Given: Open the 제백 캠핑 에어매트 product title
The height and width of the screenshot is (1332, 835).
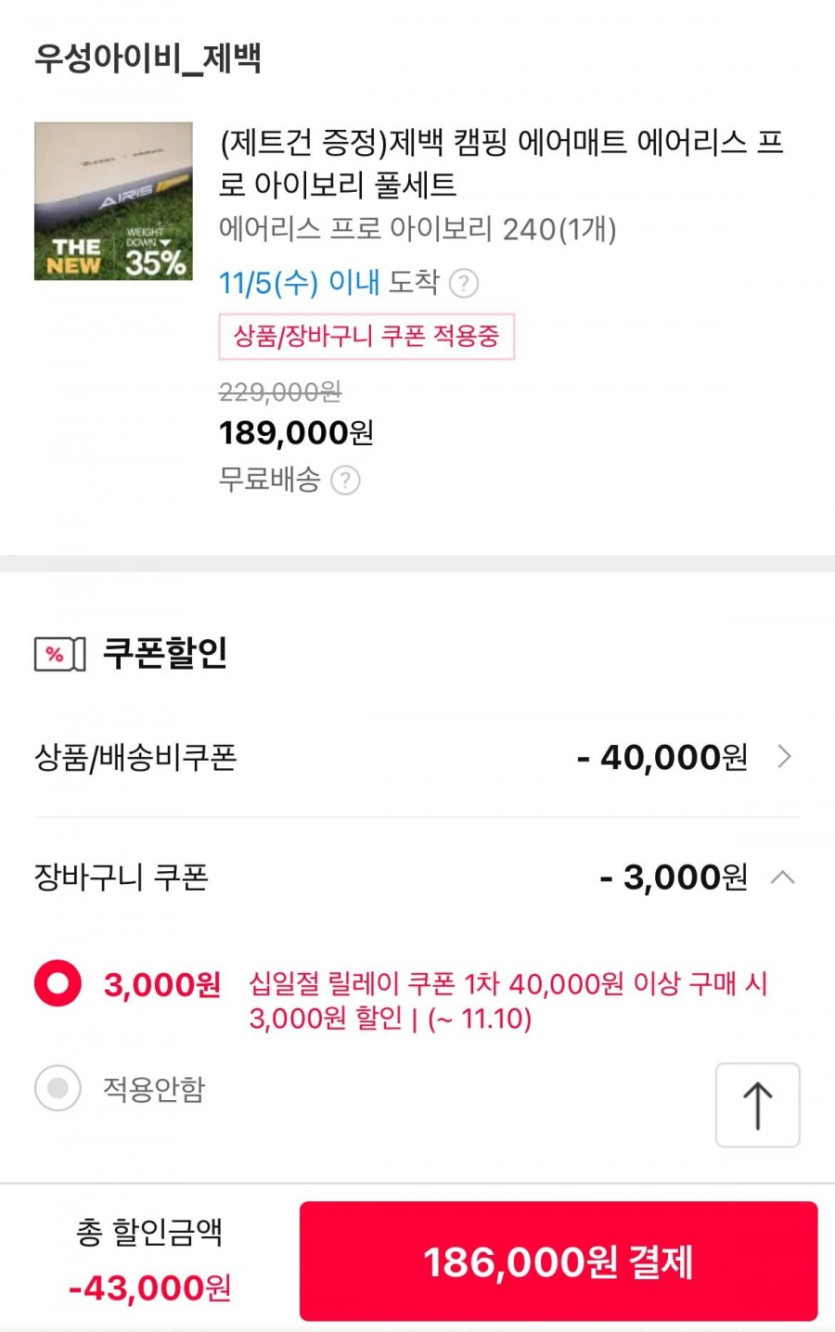Looking at the screenshot, I should click(x=500, y=164).
